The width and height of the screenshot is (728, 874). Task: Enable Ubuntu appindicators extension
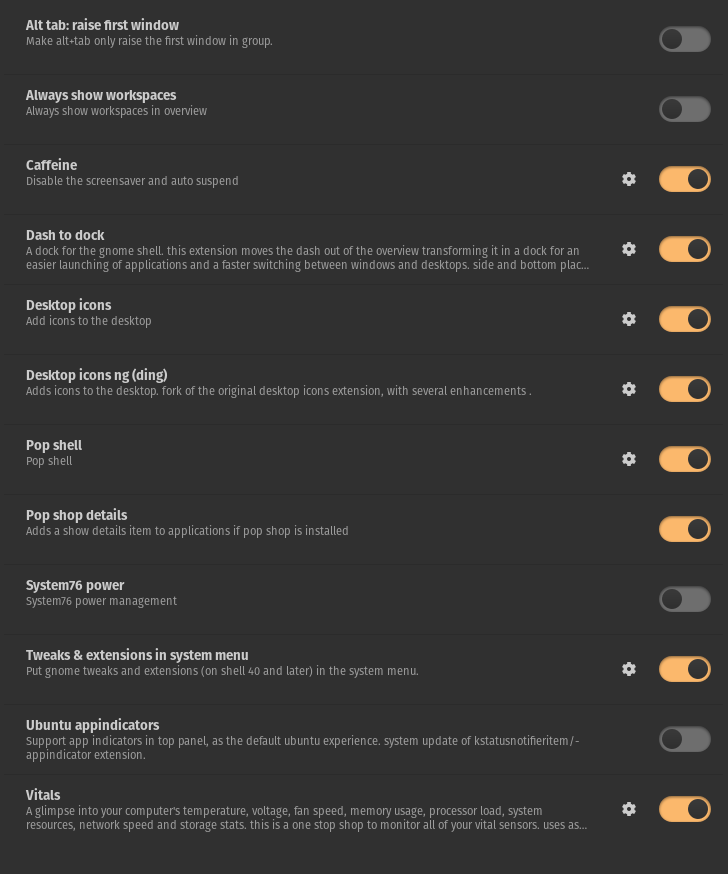(x=684, y=739)
